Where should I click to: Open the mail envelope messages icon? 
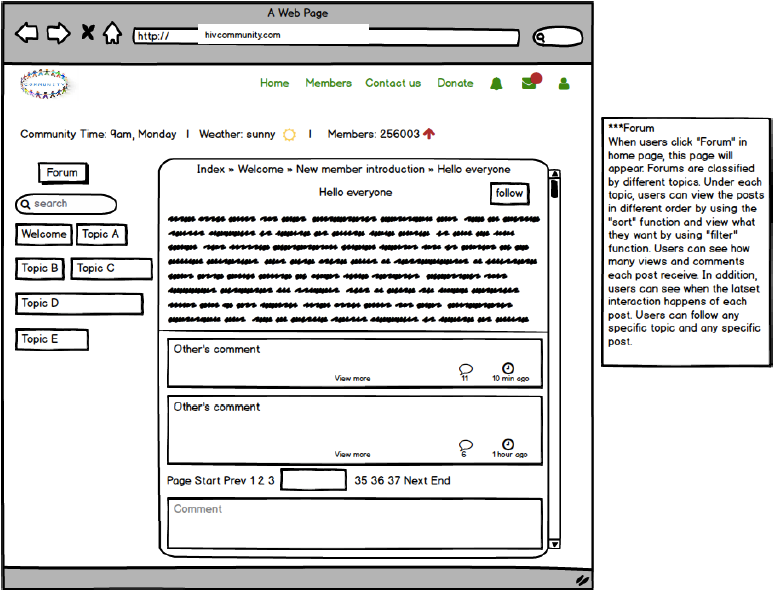529,83
